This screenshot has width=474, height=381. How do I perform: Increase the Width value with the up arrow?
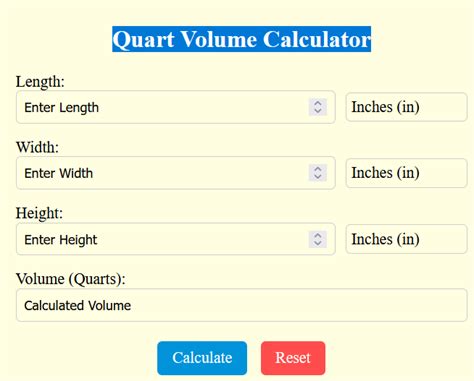(318, 169)
